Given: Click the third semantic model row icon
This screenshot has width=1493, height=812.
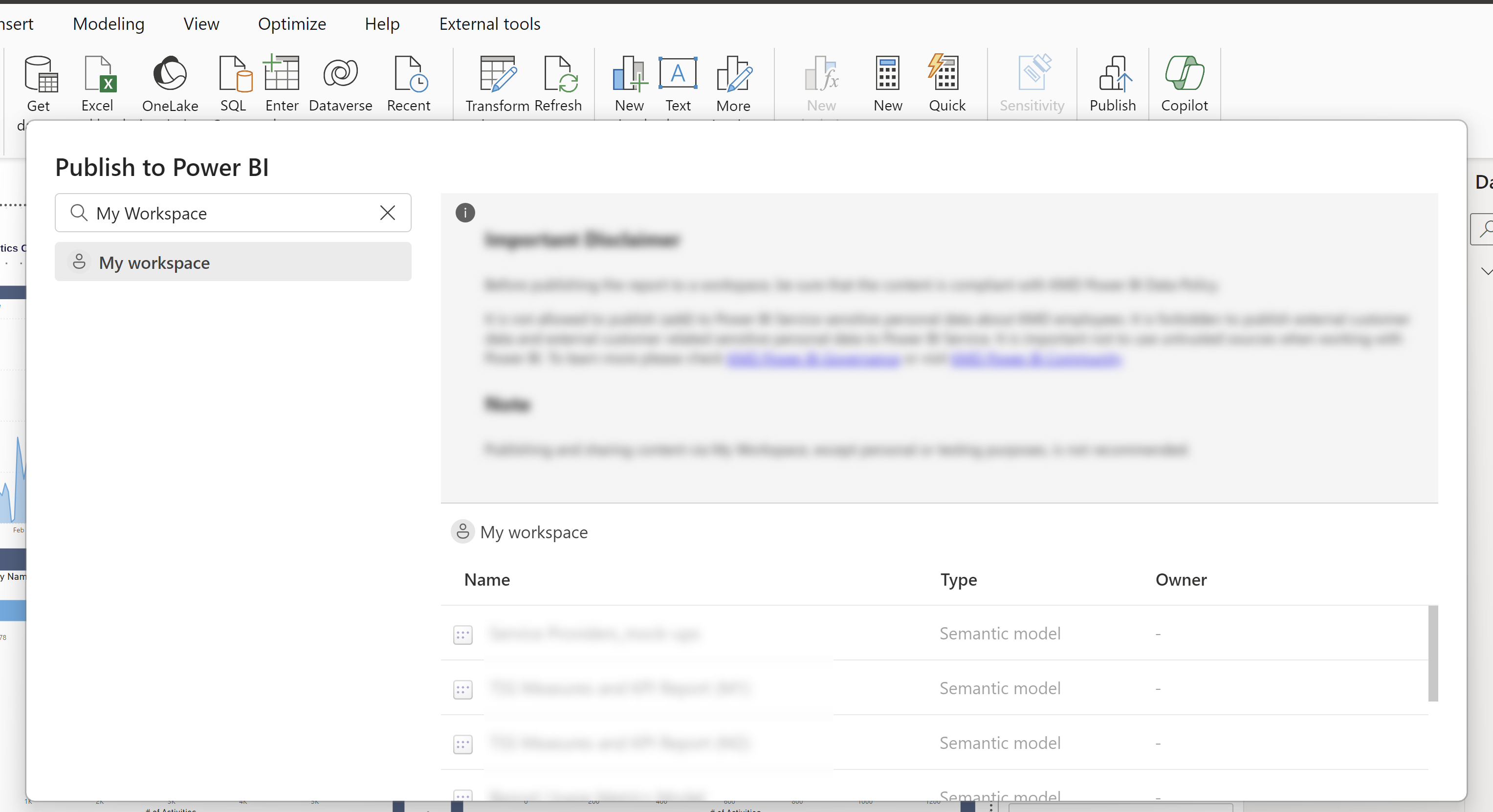Looking at the screenshot, I should point(462,744).
